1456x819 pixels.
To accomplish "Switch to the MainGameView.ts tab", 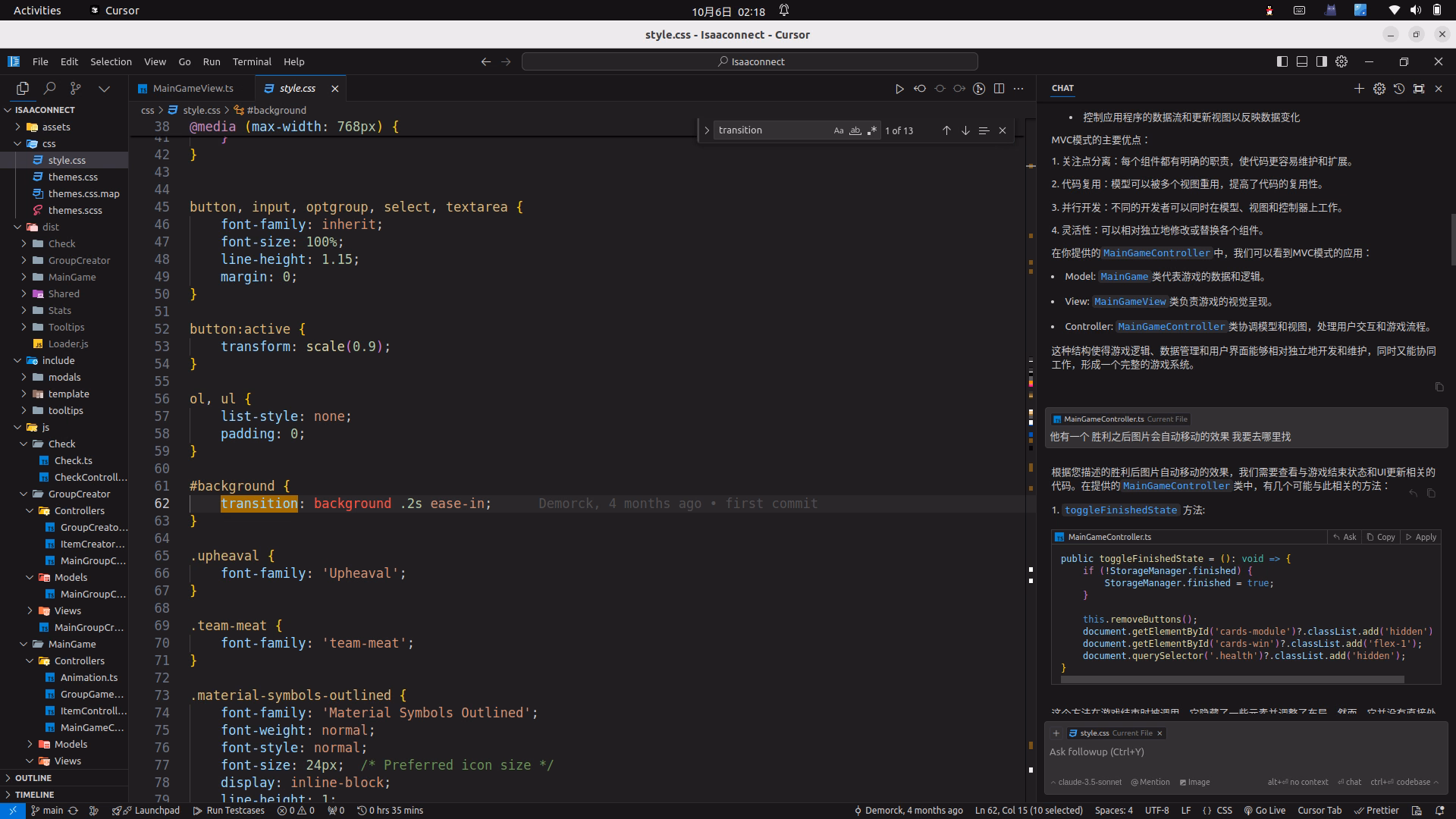I will 193,88.
